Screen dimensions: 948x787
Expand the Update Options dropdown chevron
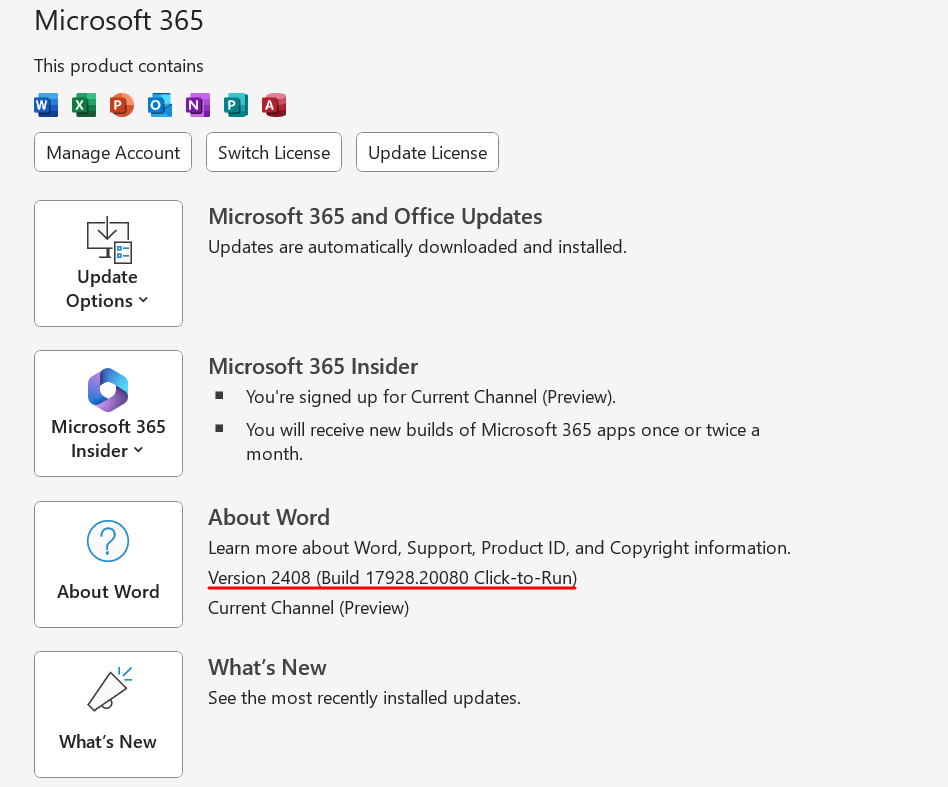tap(143, 300)
